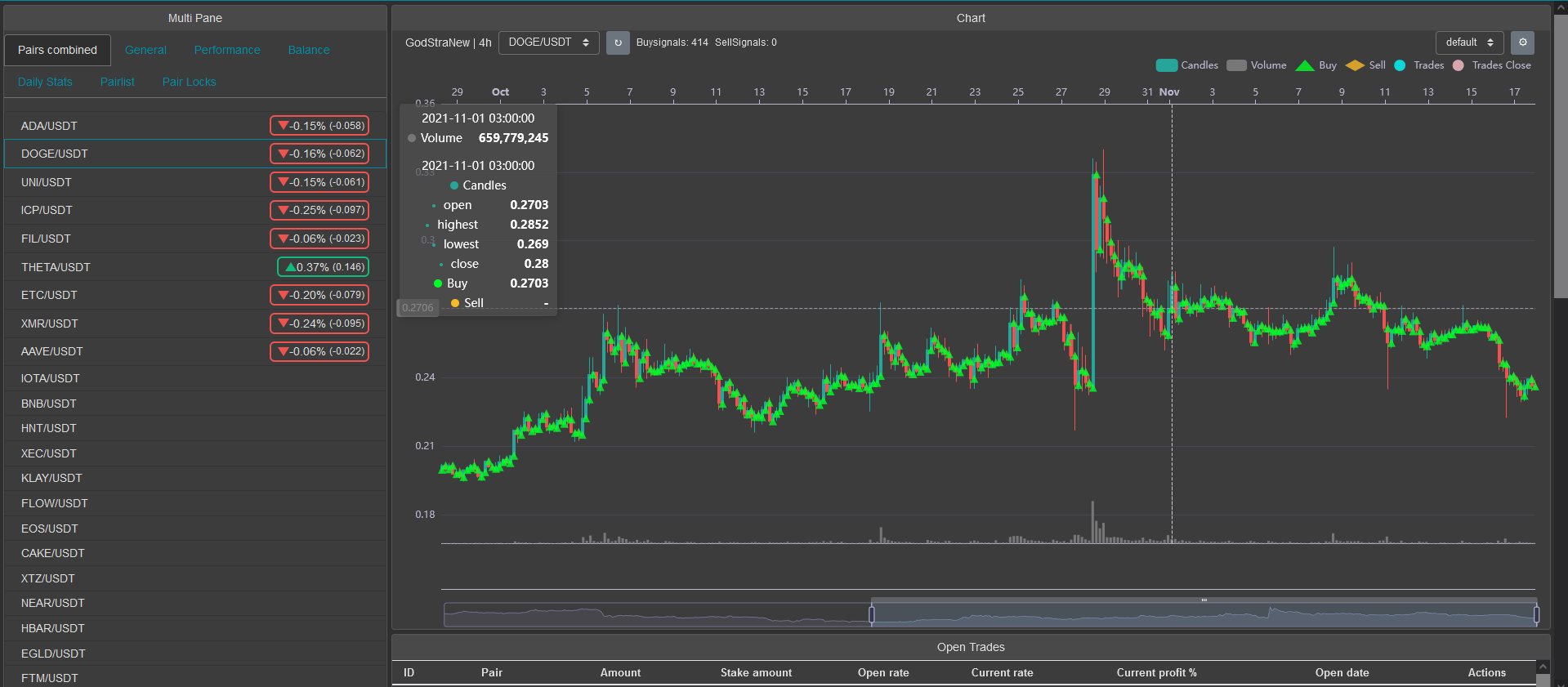Image resolution: width=1568 pixels, height=687 pixels.
Task: Click the pink Trades Close legend icon
Action: click(1458, 65)
